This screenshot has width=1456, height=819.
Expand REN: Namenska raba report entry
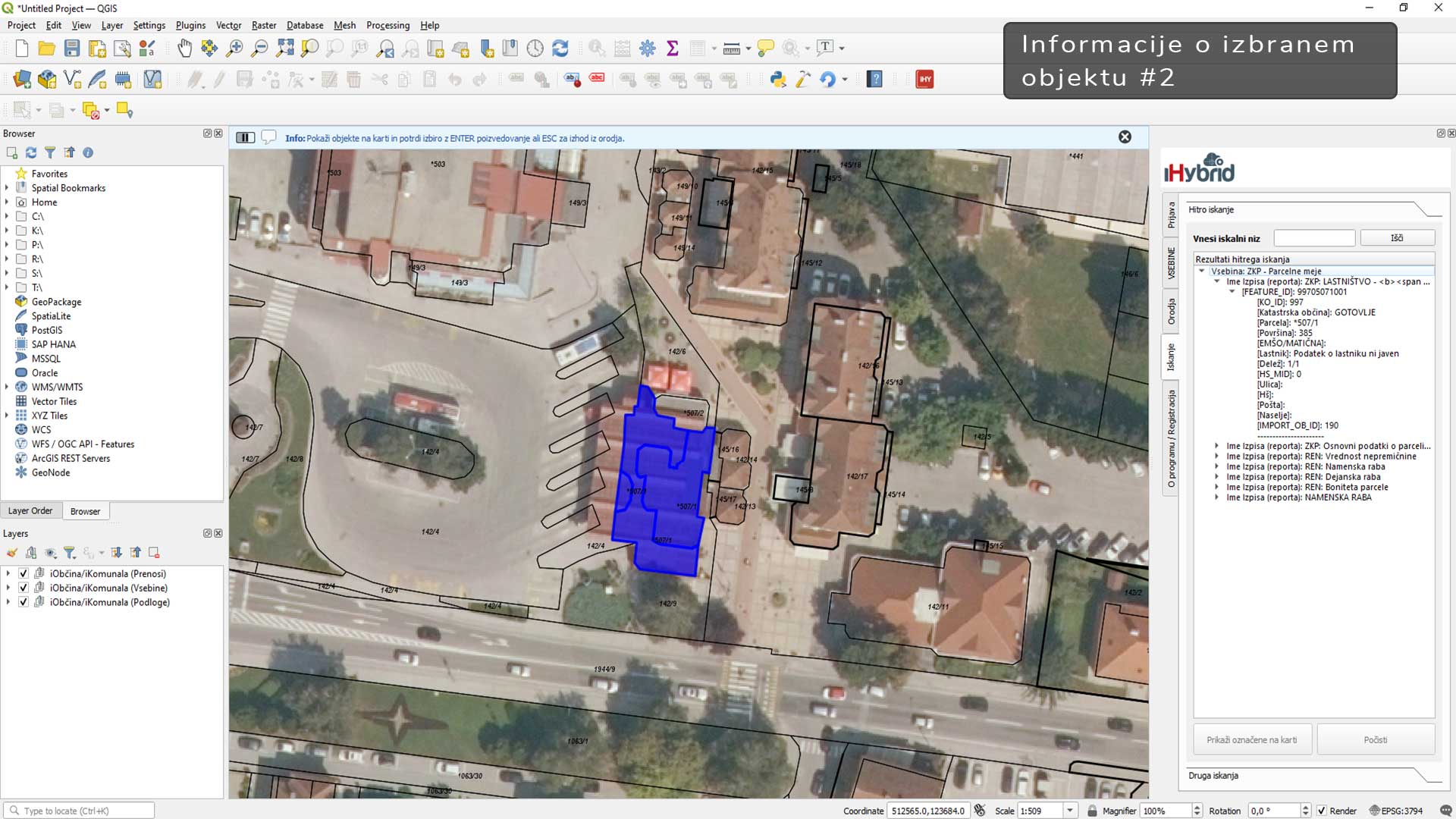point(1217,467)
